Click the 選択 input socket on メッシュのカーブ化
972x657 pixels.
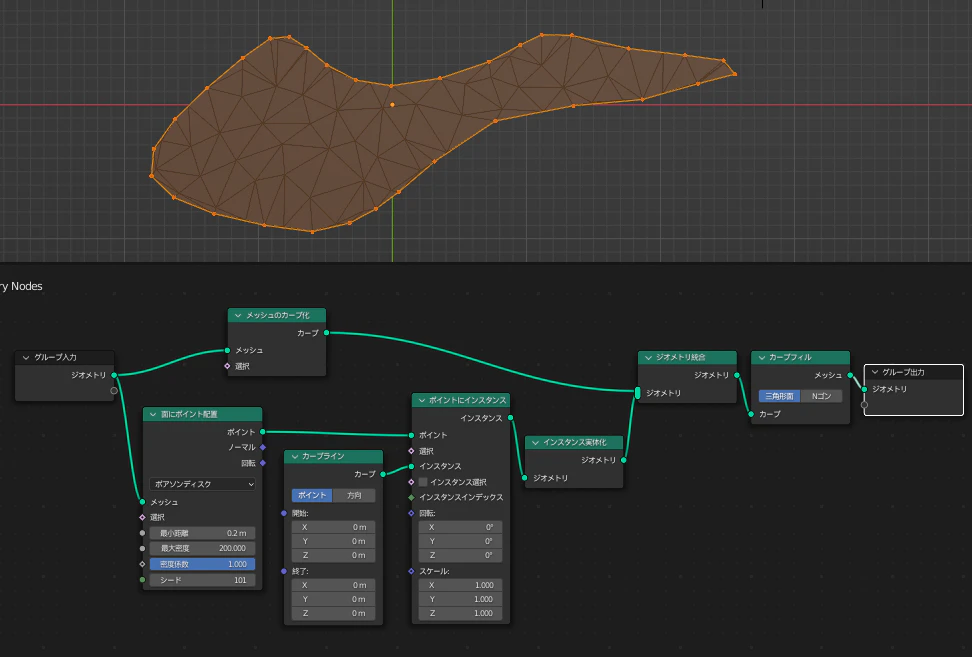tap(227, 366)
